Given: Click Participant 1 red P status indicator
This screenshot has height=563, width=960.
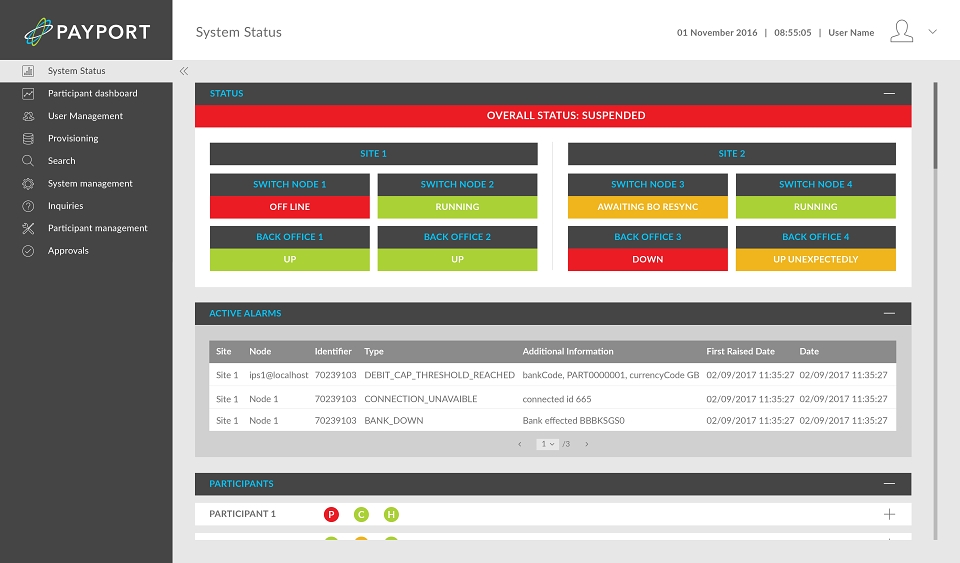Looking at the screenshot, I should pos(331,515).
